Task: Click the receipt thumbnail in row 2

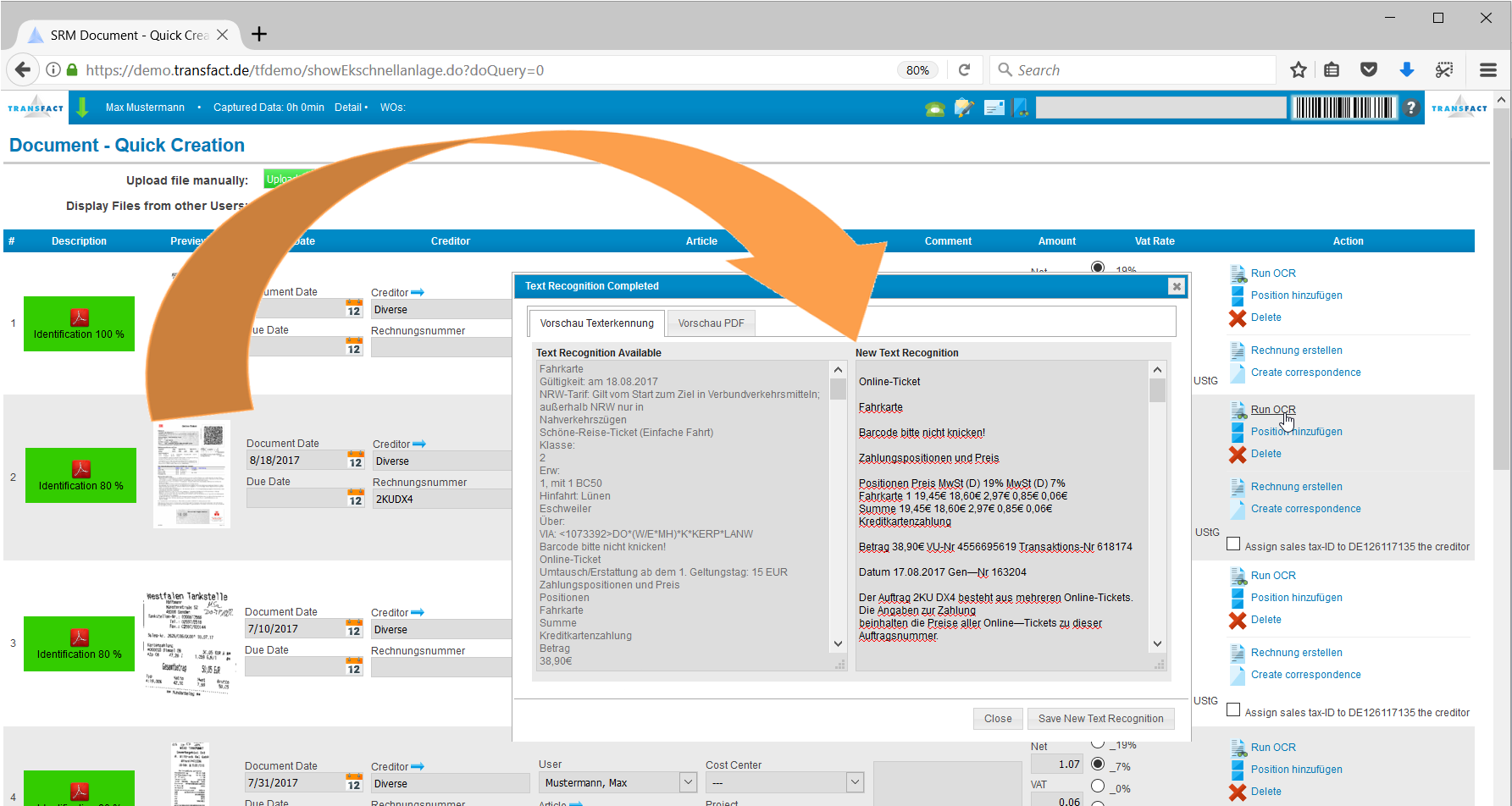Action: (191, 474)
